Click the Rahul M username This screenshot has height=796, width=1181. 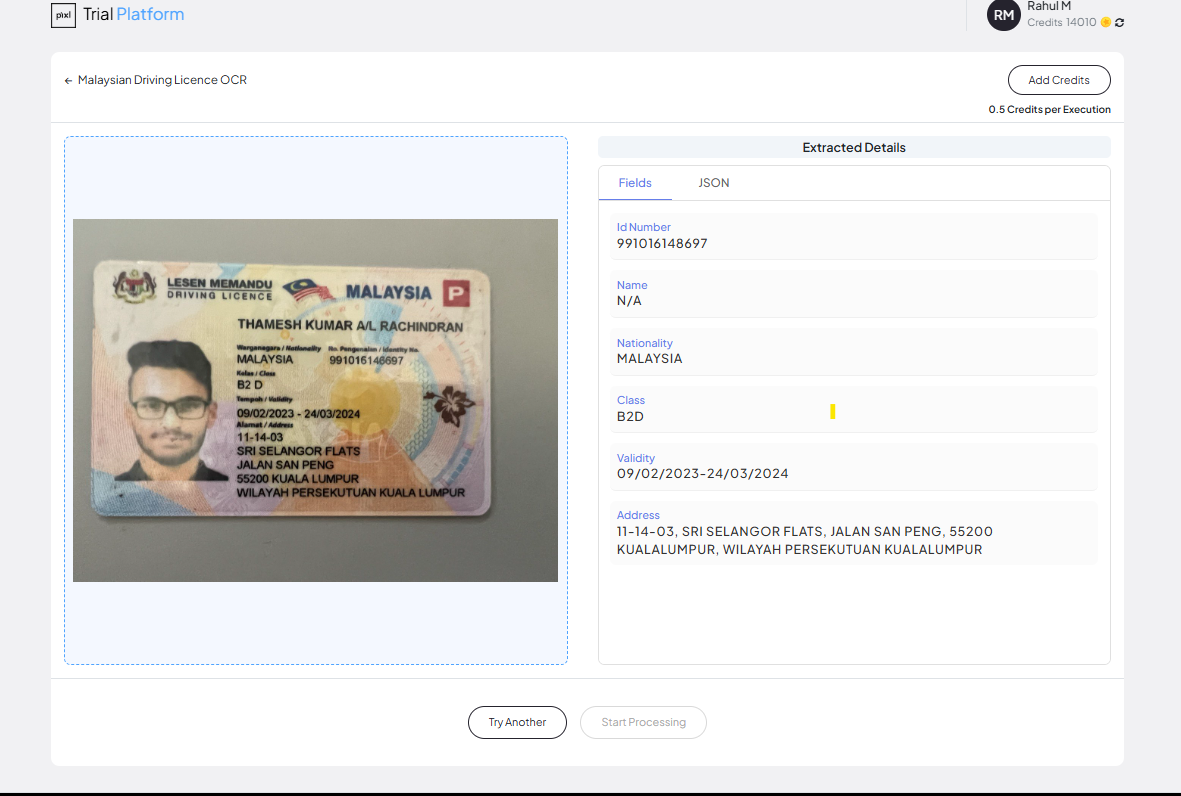pos(1049,6)
